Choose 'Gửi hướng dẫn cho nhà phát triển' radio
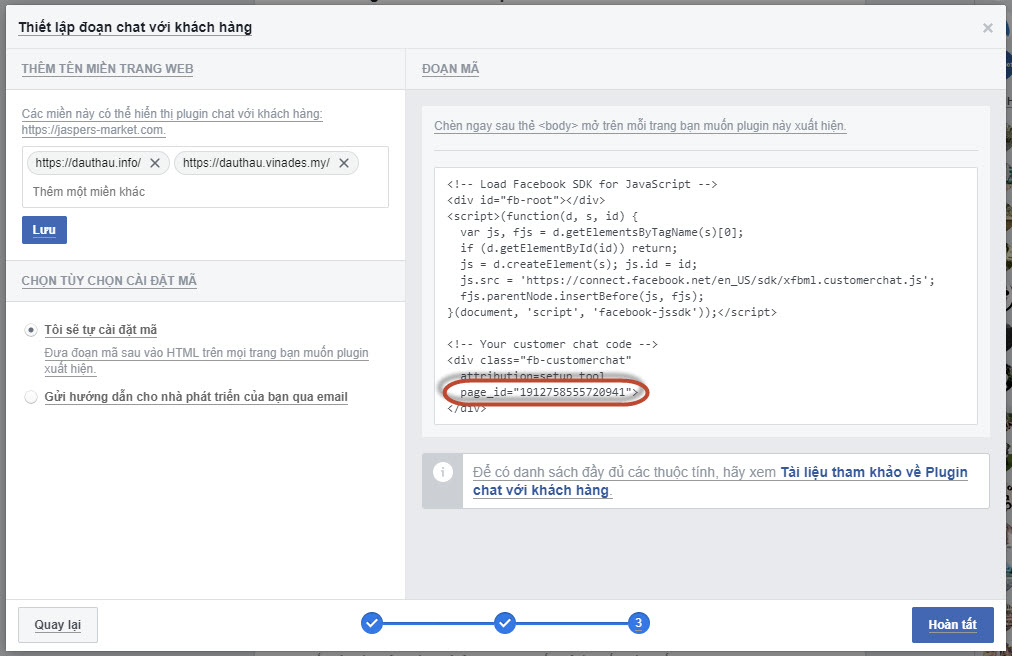 tap(30, 397)
